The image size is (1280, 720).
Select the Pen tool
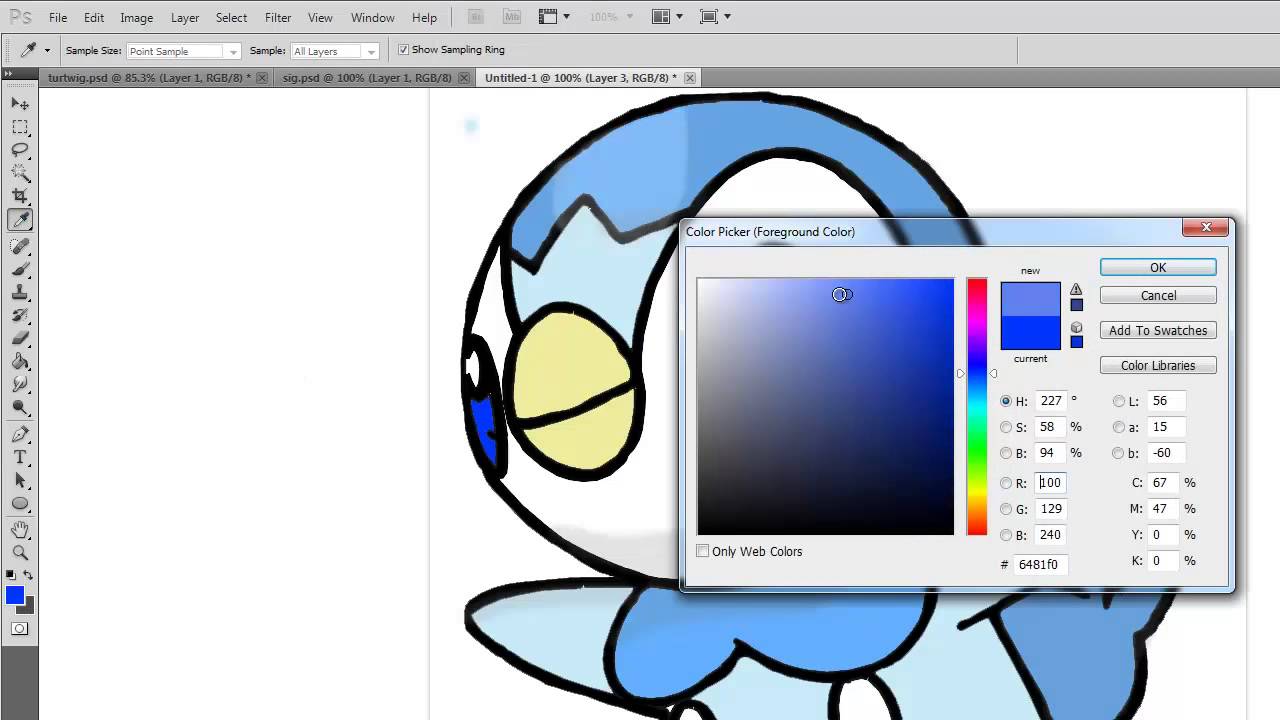[20, 434]
